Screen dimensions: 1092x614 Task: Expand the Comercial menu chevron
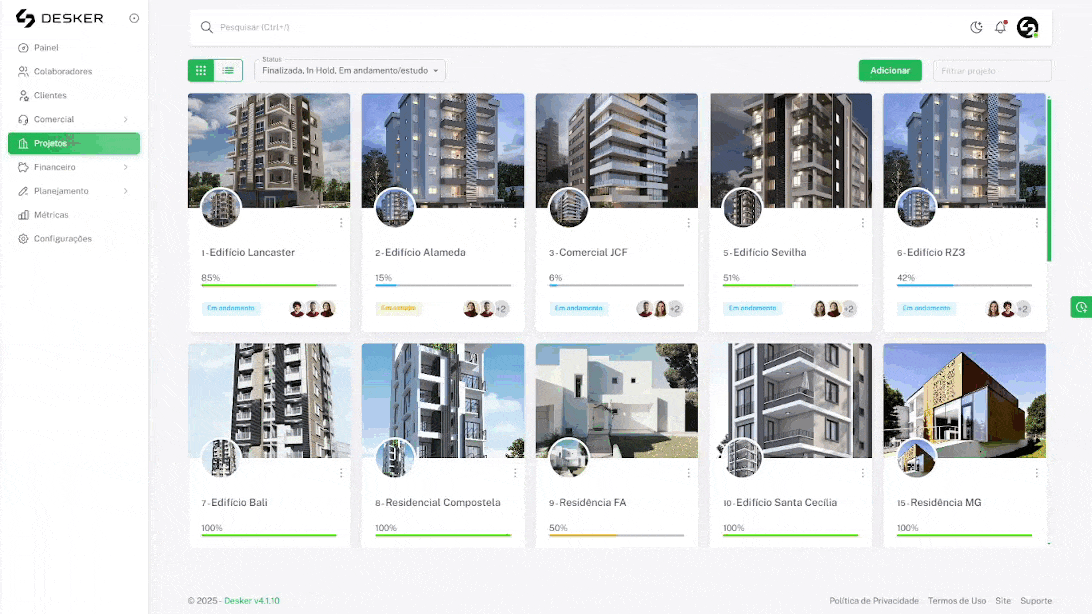125,119
